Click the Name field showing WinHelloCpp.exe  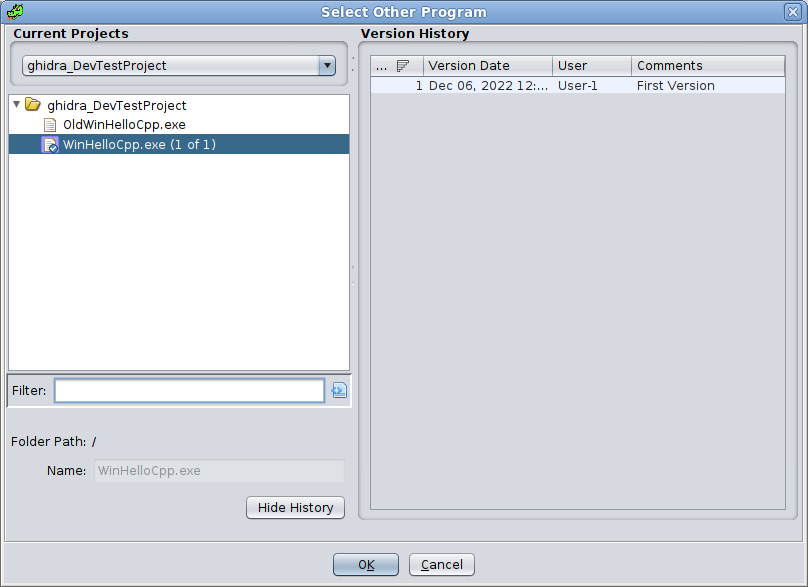(219, 471)
